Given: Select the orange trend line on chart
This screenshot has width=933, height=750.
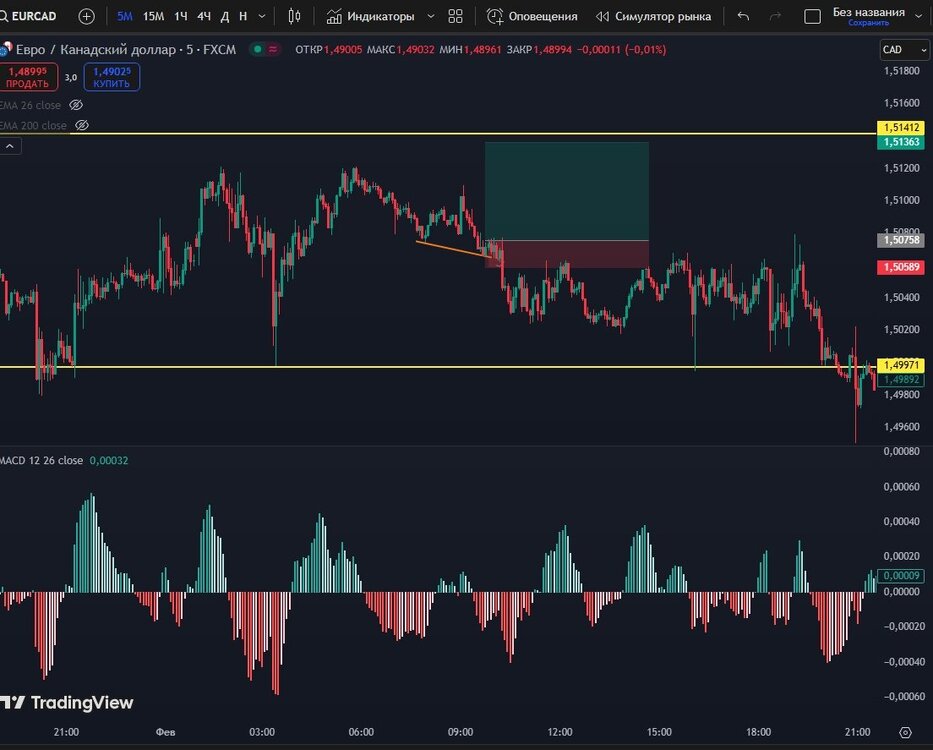Looking at the screenshot, I should point(455,249).
